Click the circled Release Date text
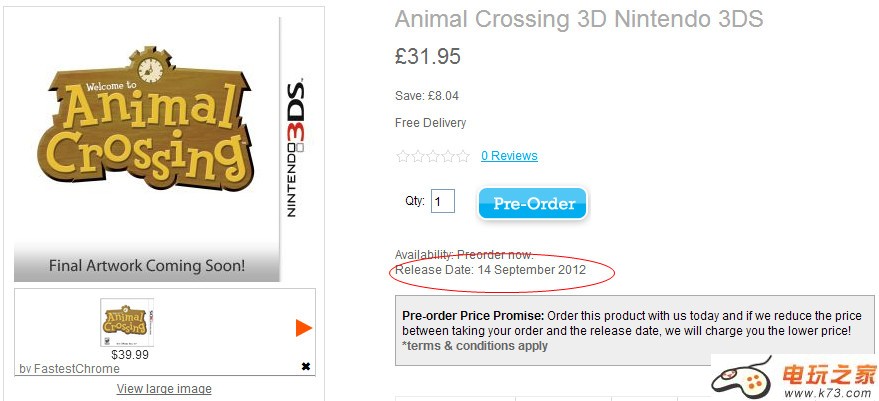Viewport: 879px width, 401px height. (490, 270)
